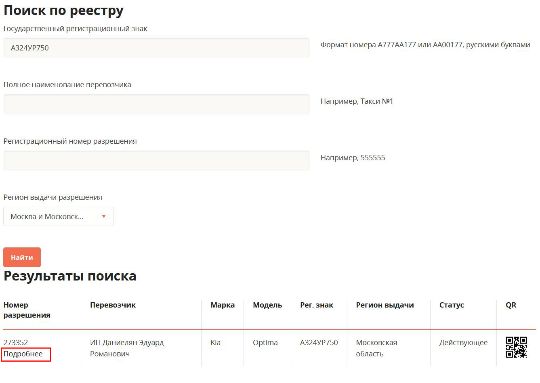The image size is (540, 383).
Task: Click the number format hint text
Action: pyautogui.click(x=425, y=44)
